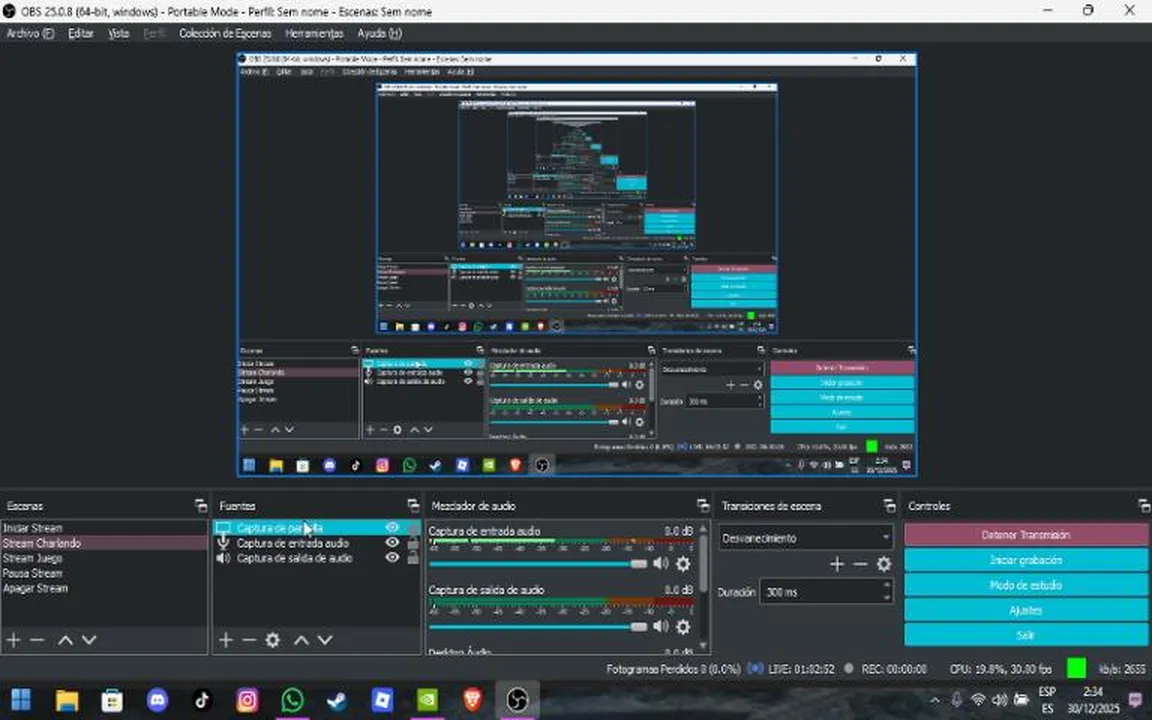
Task: Open WhatsApp from the taskbar
Action: point(292,700)
